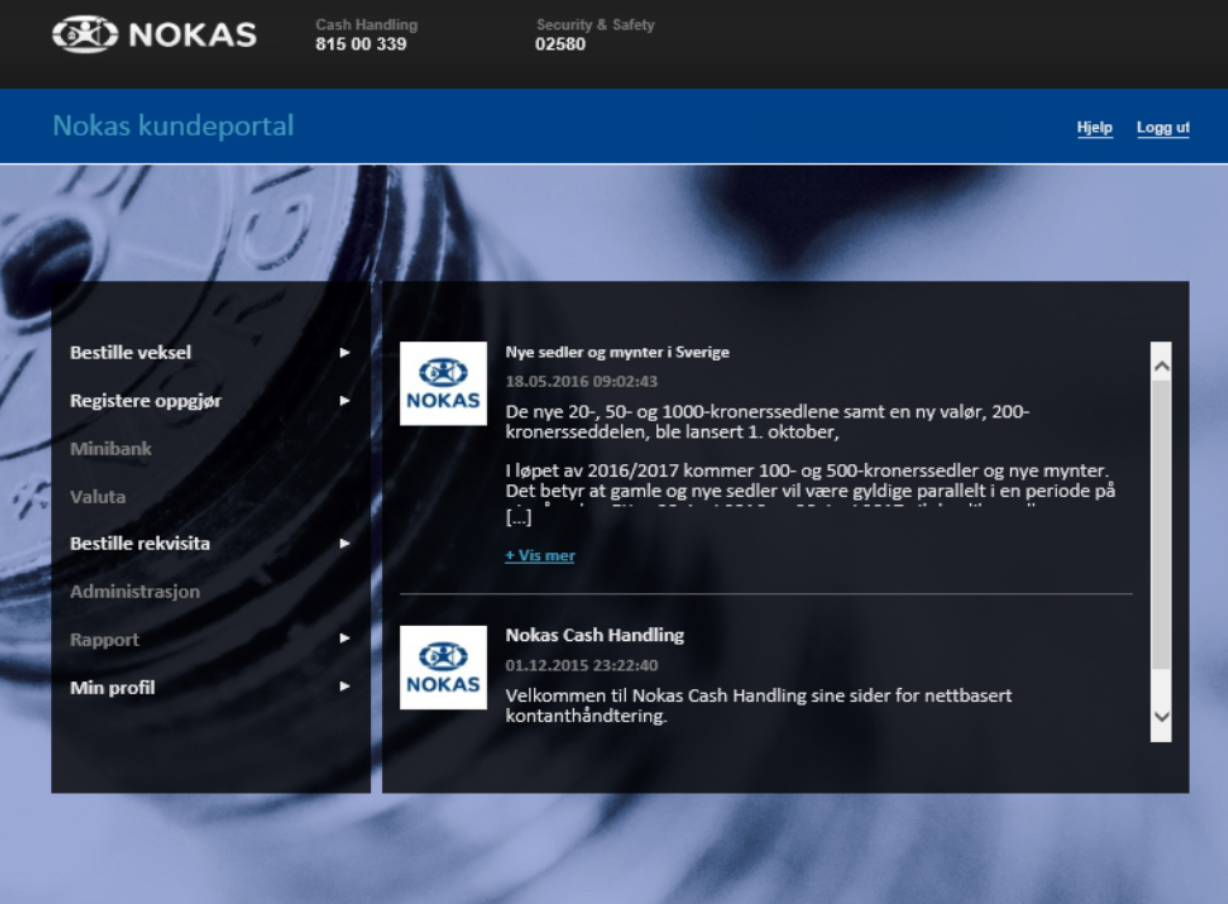The image size is (1228, 904).
Task: Open the Rapport menu item
Action: (105, 640)
